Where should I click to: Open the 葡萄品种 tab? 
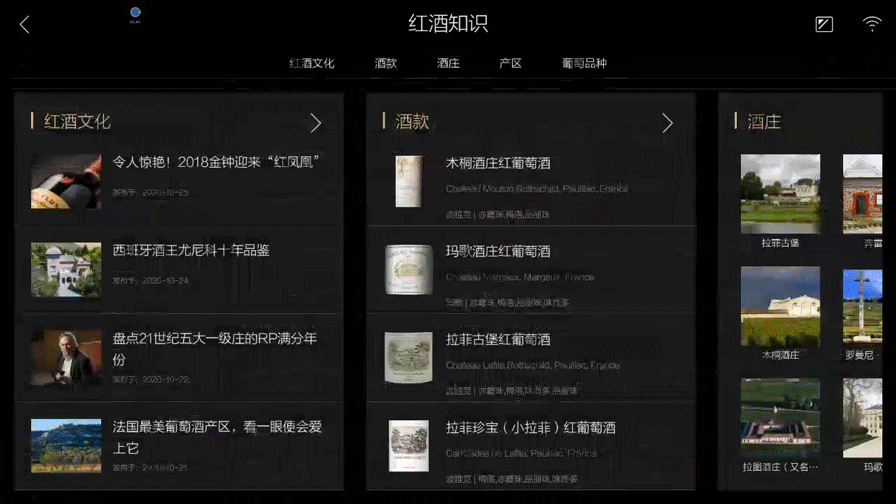584,63
